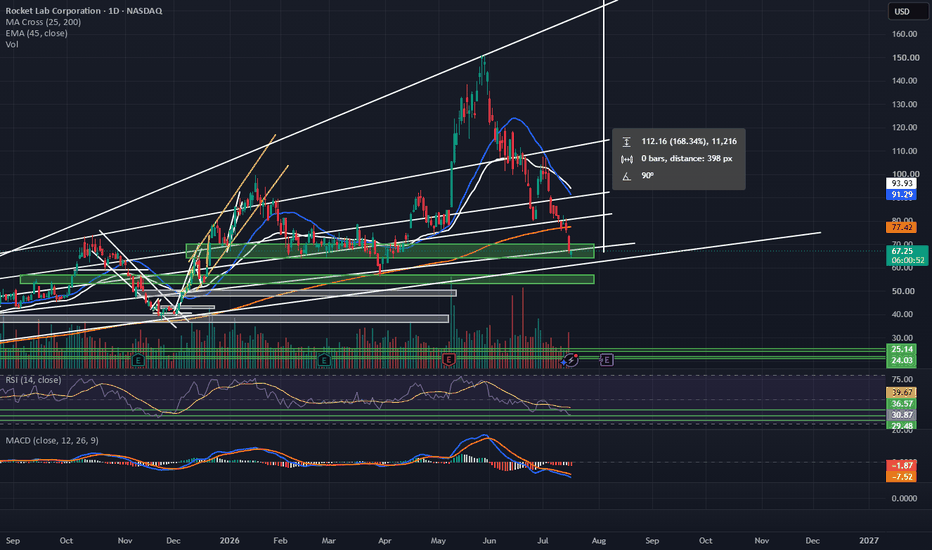Viewport: 932px width, 550px height.
Task: Click the green earnings E marker near March
Action: click(x=324, y=359)
